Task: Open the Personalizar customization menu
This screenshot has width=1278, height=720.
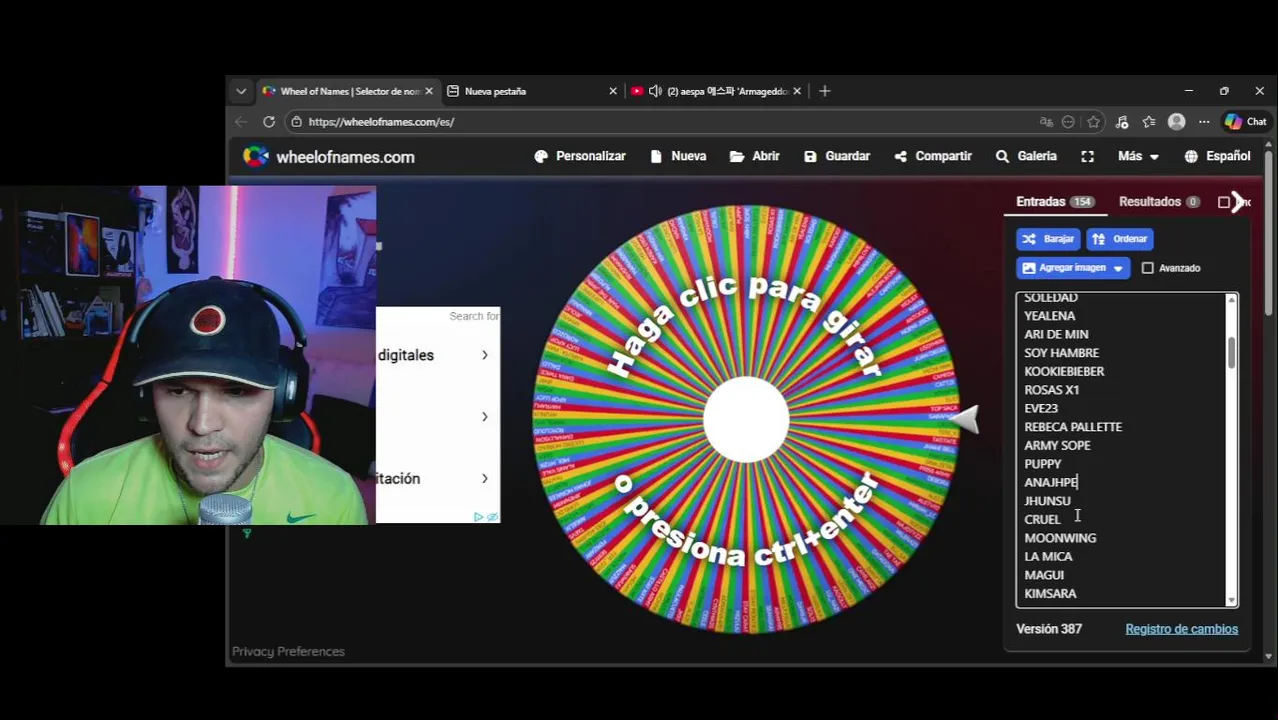Action: [x=580, y=156]
